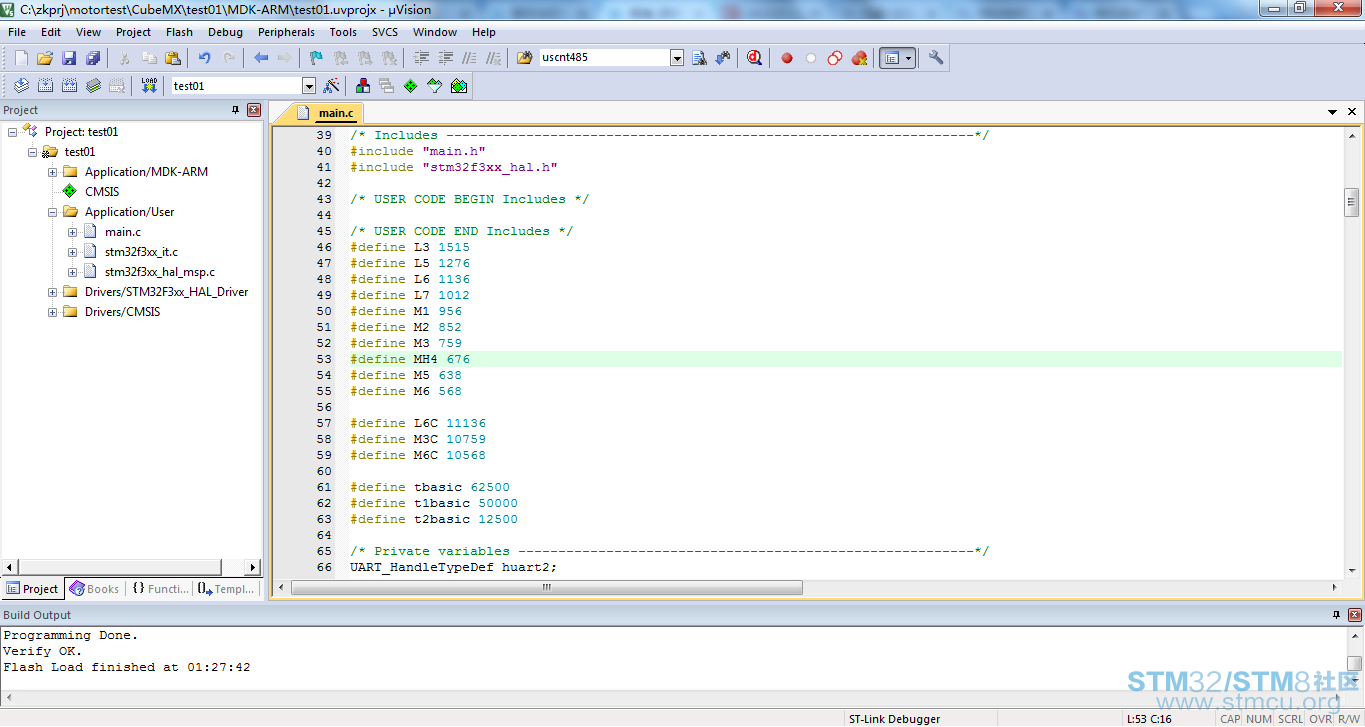1365x727 pixels.
Task: Rebuild all target files
Action: 69,86
